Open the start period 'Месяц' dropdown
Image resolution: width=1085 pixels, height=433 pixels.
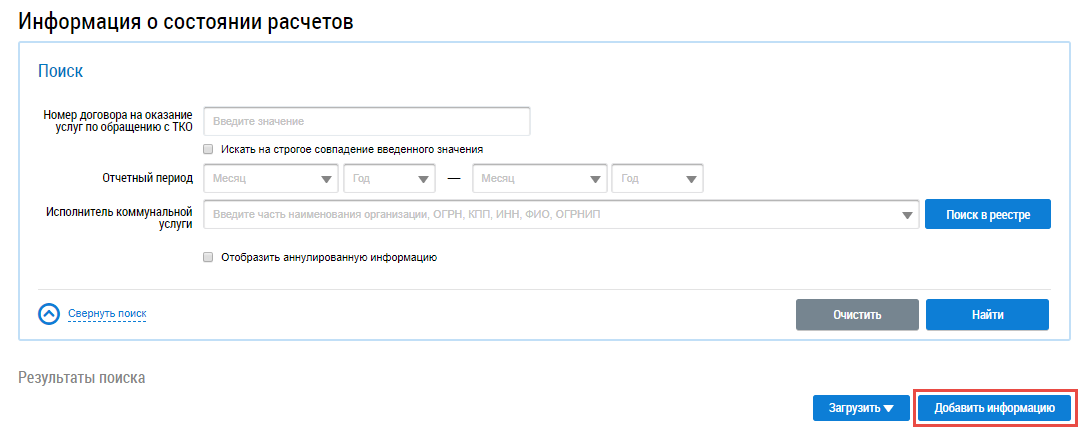(x=270, y=179)
